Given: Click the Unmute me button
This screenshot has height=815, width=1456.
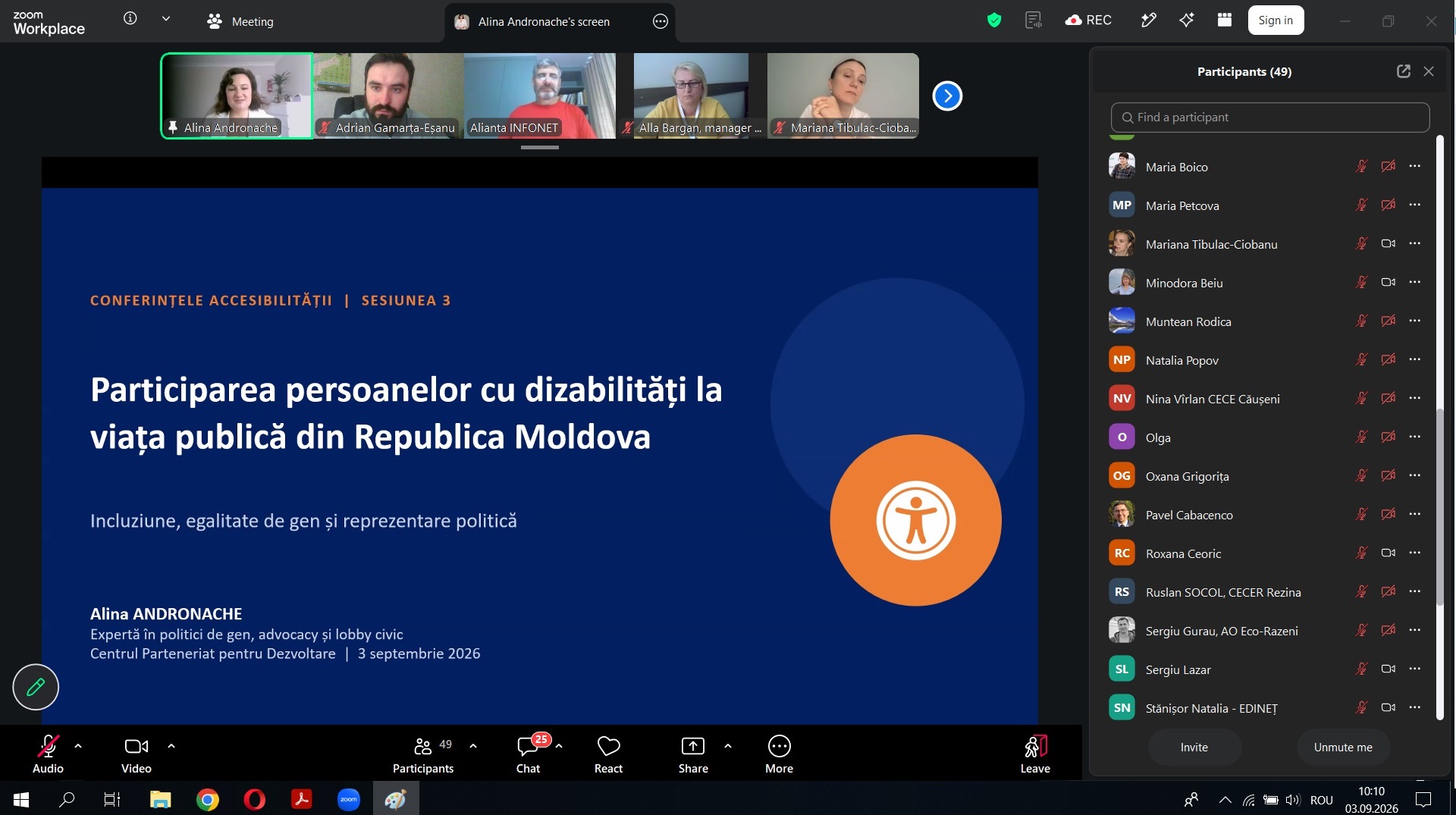Looking at the screenshot, I should 1343,748.
